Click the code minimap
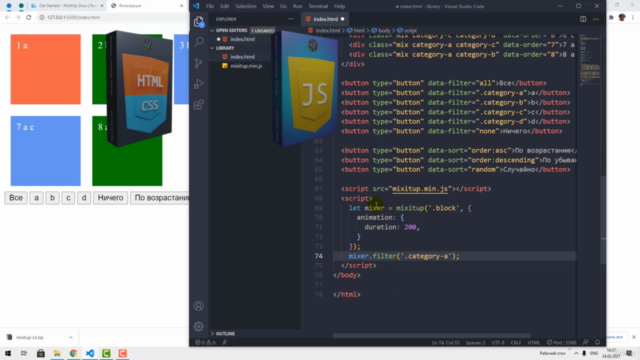Screen dimensions: 640x360 click(x=589, y=60)
